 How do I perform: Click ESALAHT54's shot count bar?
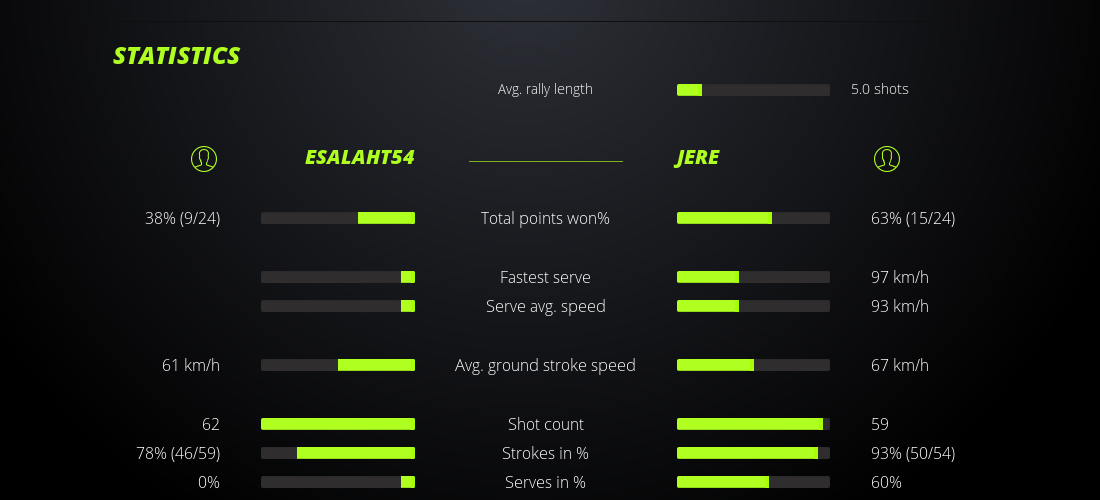[338, 424]
